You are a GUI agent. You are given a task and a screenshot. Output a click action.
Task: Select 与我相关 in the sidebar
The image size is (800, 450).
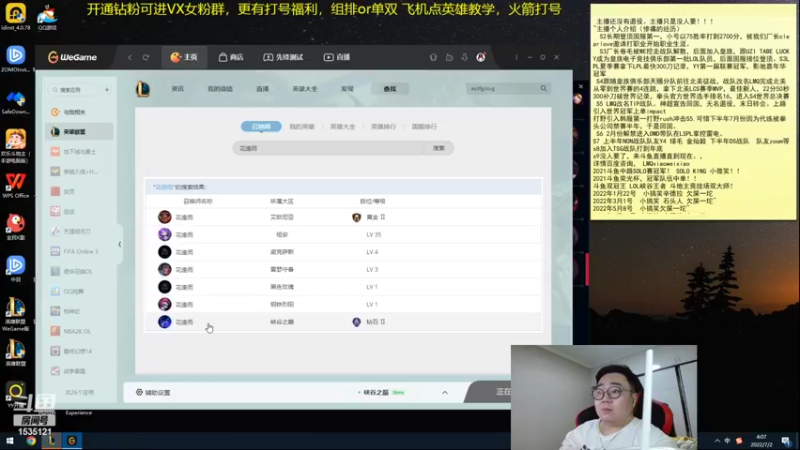(x=80, y=112)
